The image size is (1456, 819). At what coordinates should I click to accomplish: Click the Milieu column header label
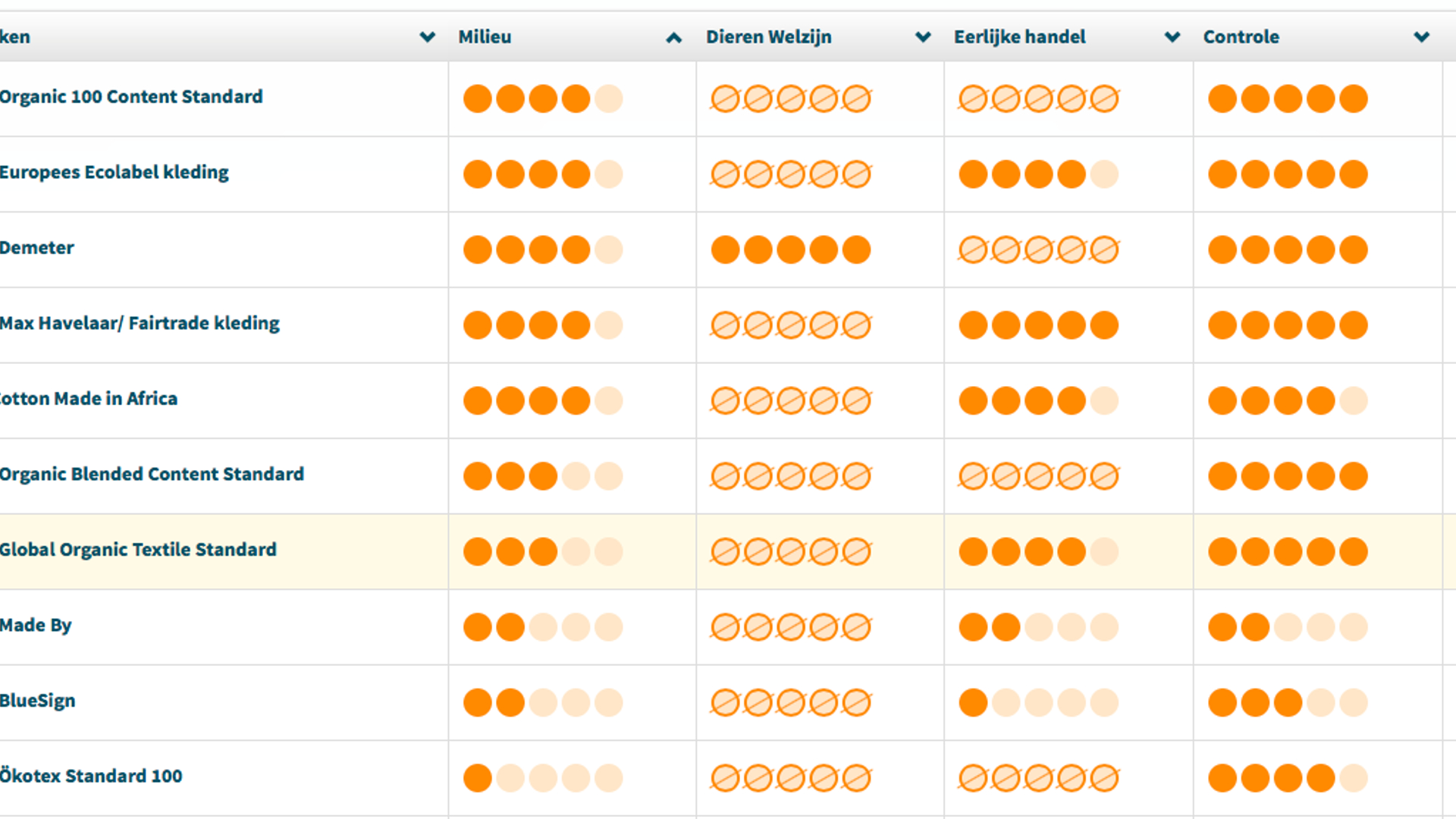(485, 37)
